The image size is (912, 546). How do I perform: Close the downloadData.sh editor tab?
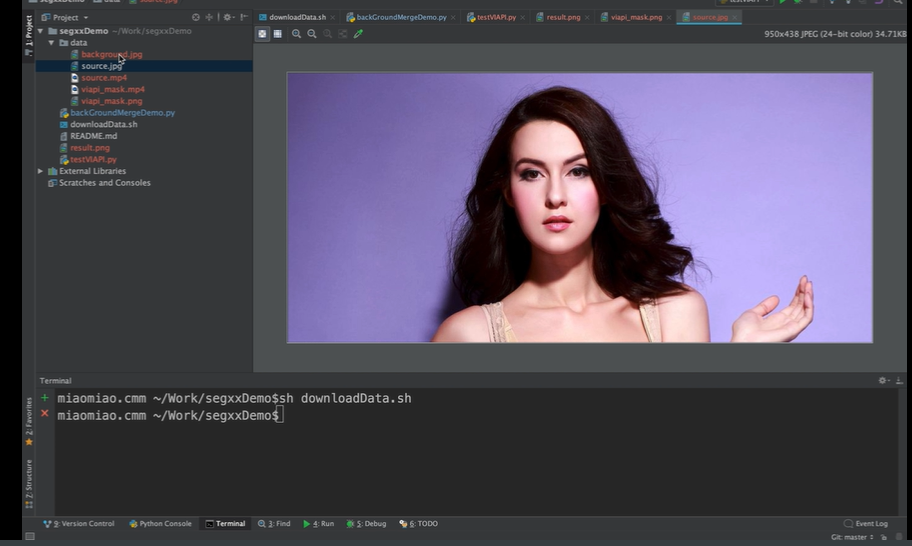[333, 17]
